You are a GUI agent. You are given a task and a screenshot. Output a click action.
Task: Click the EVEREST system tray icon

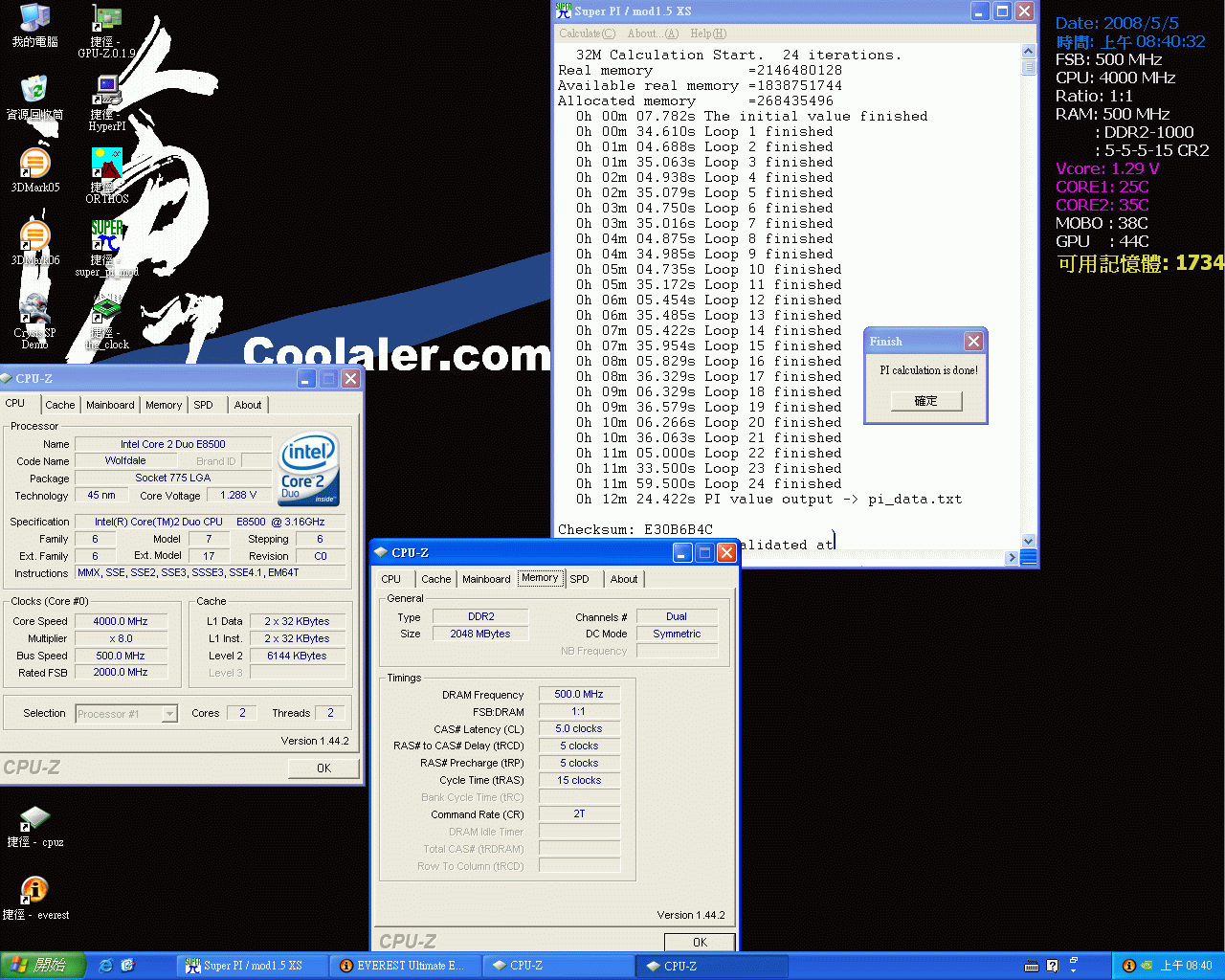click(1128, 966)
